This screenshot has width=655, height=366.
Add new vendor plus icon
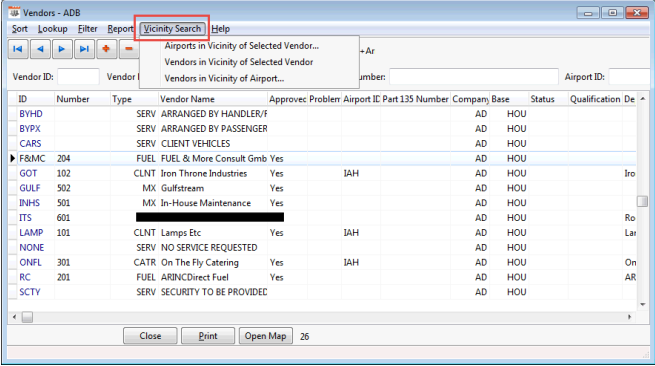[106, 49]
